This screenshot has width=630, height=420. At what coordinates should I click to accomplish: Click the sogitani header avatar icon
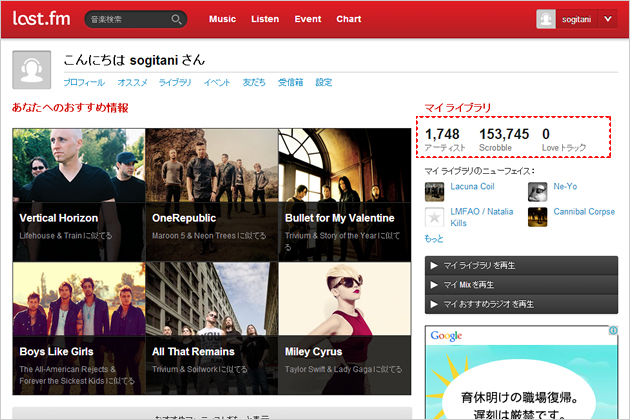546,19
